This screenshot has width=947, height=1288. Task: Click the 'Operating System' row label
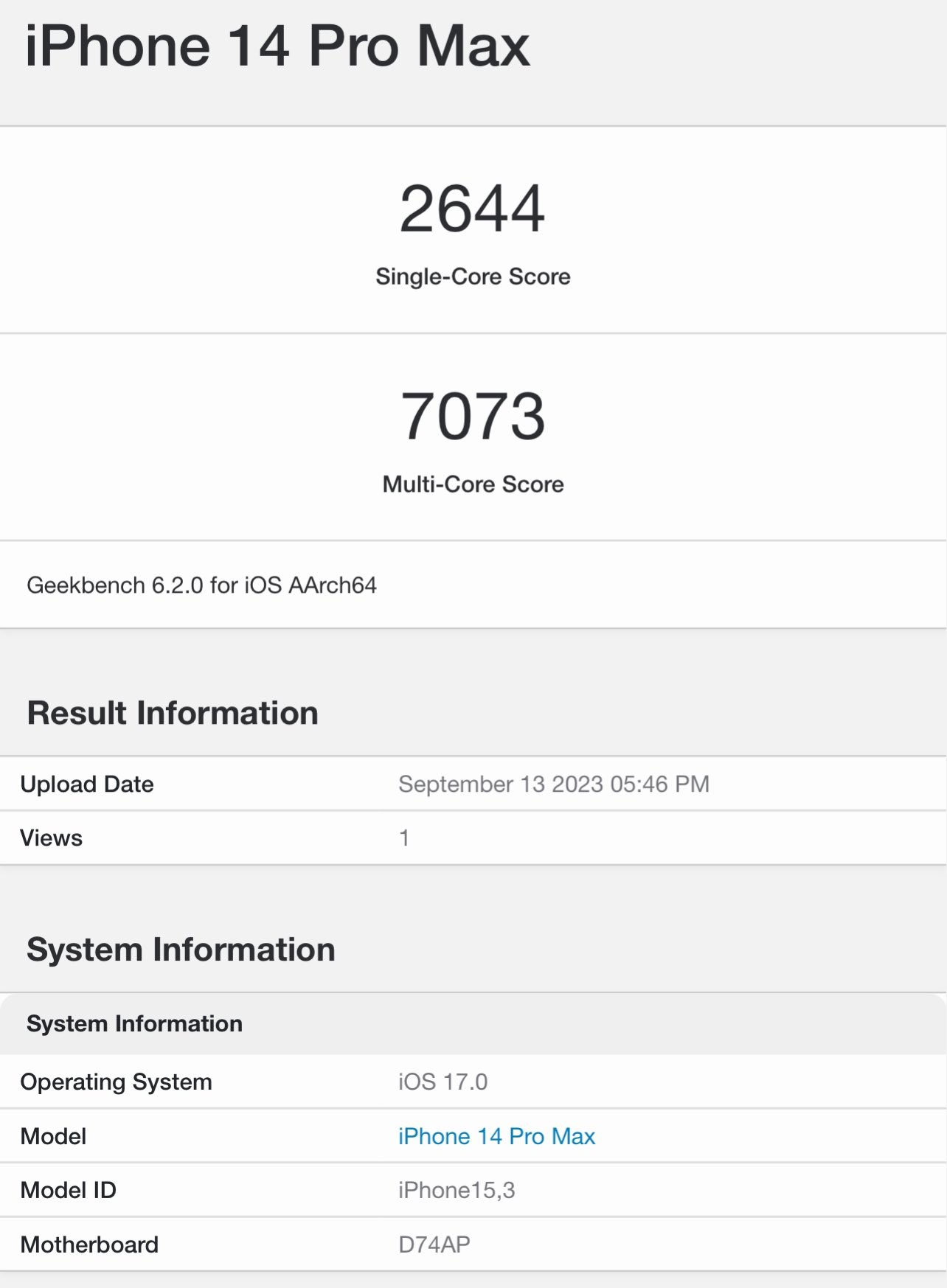pyautogui.click(x=116, y=1082)
